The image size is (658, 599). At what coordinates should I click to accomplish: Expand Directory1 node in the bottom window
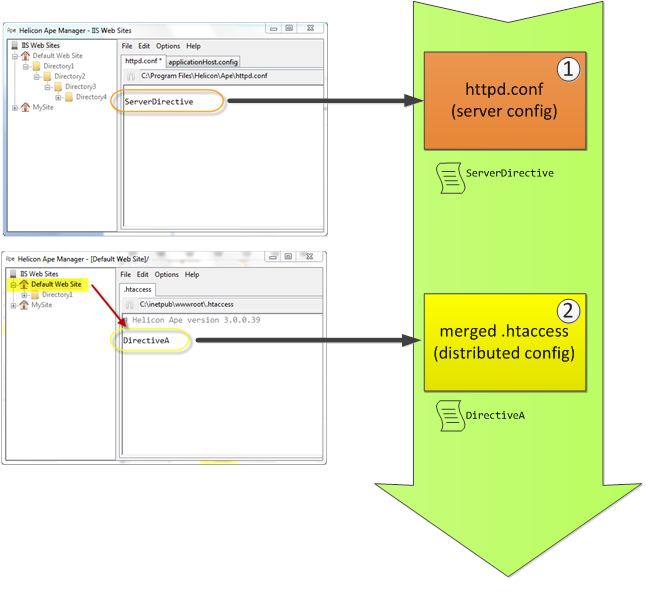(25, 295)
